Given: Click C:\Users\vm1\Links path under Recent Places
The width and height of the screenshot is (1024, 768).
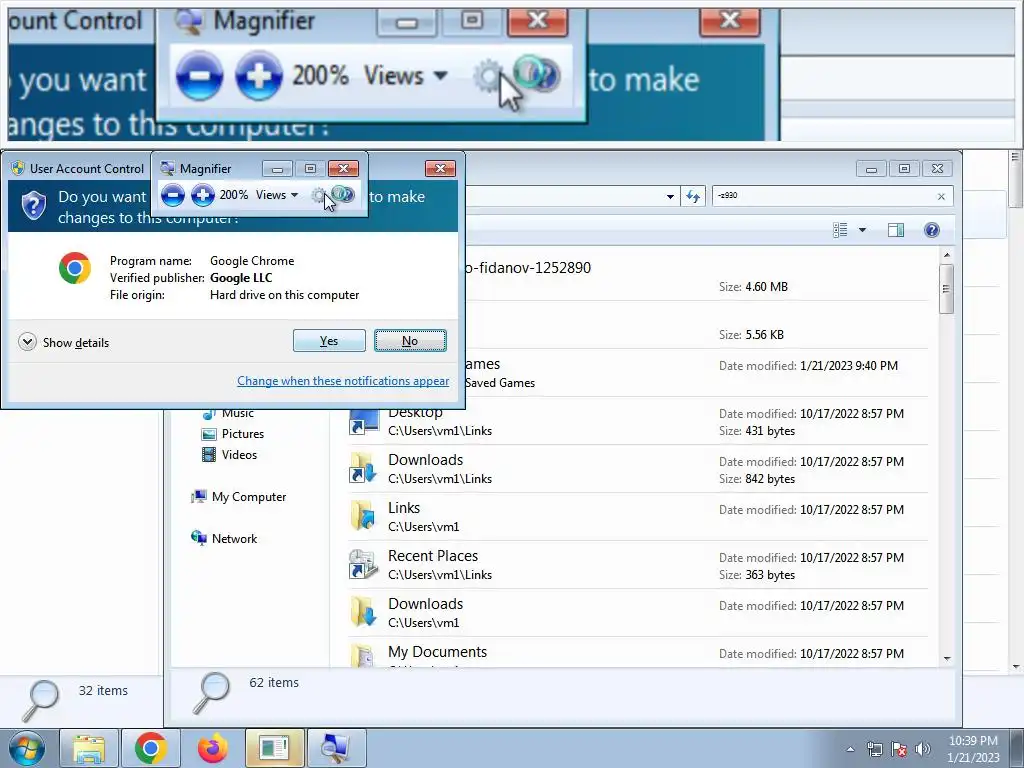Looking at the screenshot, I should (440, 575).
